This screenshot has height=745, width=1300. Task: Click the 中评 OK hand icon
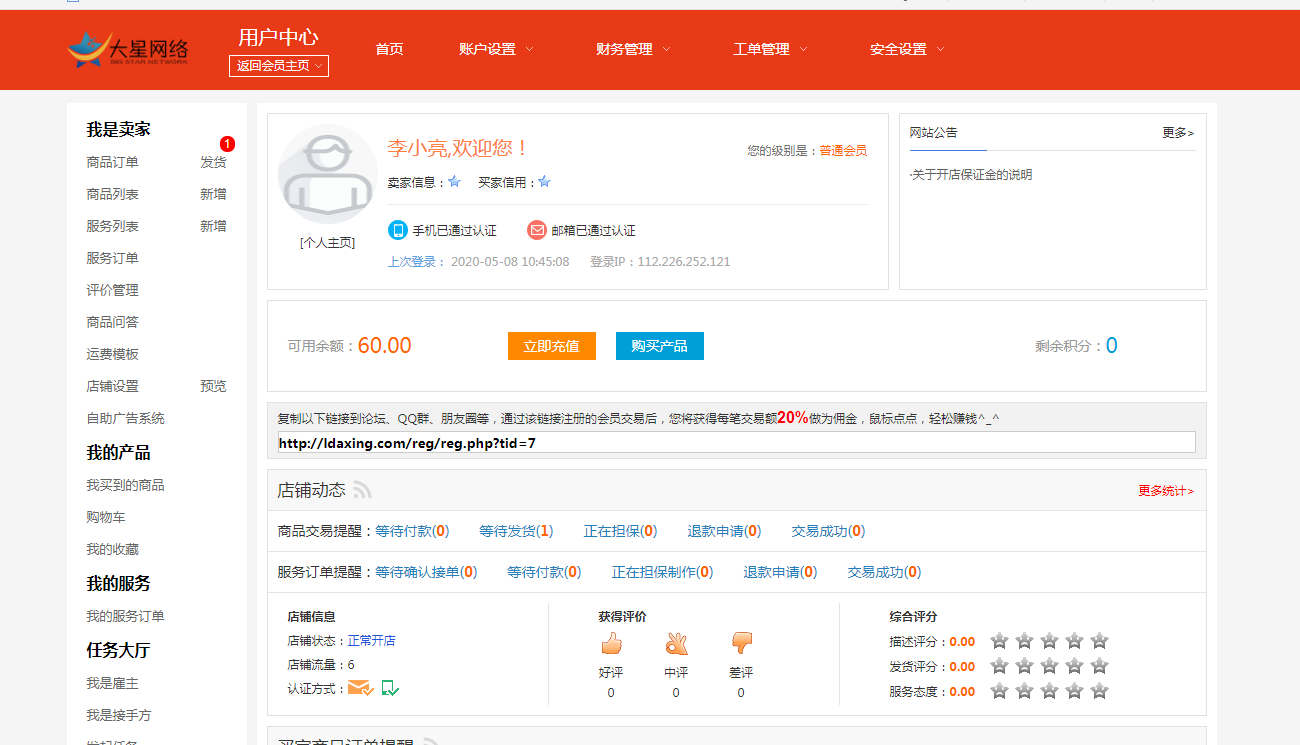pyautogui.click(x=676, y=643)
